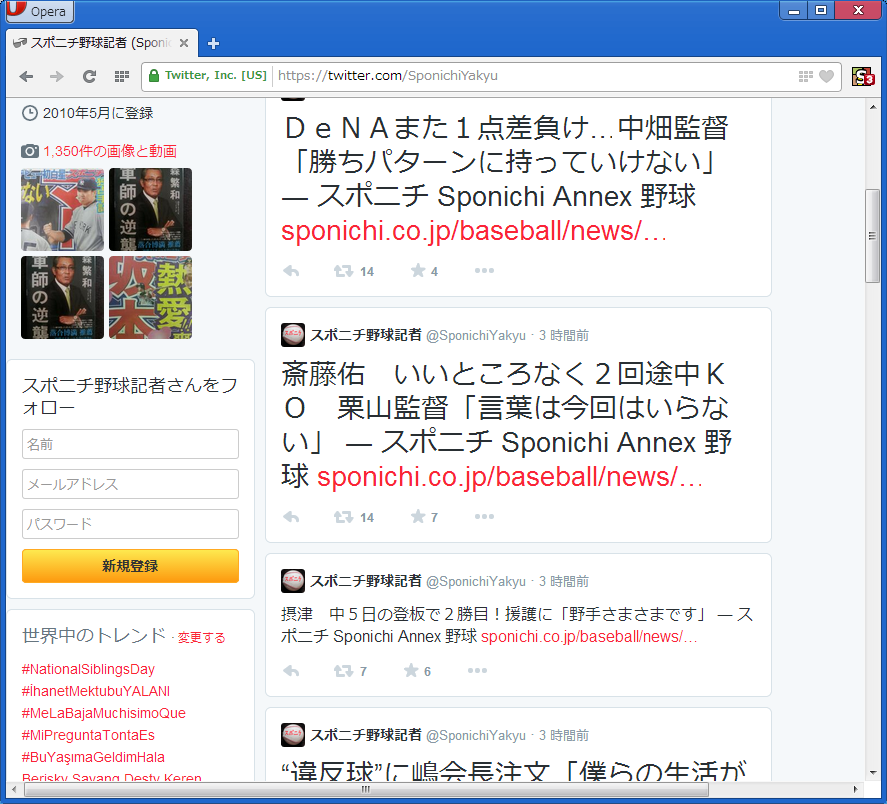
Task: Open a new tab with plus button
Action: click(213, 44)
